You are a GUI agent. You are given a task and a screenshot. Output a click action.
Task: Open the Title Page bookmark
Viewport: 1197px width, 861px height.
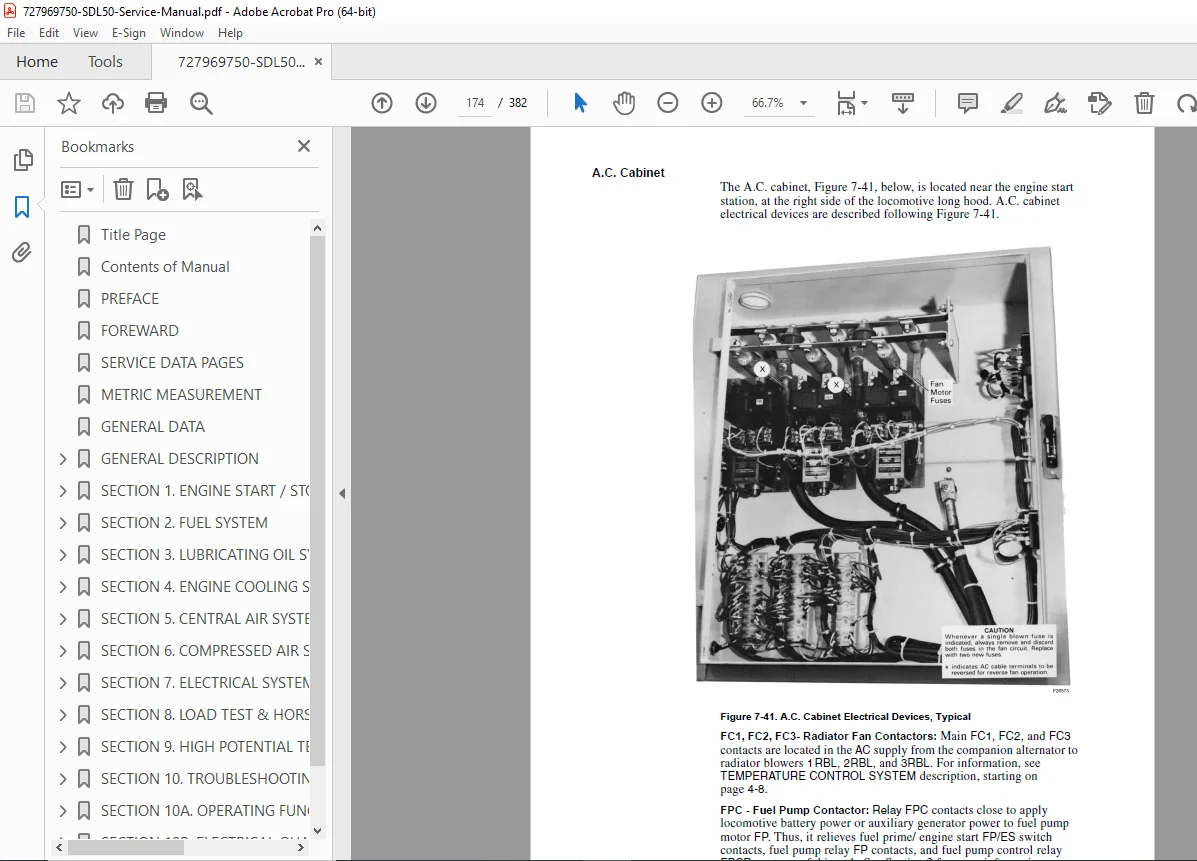click(133, 235)
